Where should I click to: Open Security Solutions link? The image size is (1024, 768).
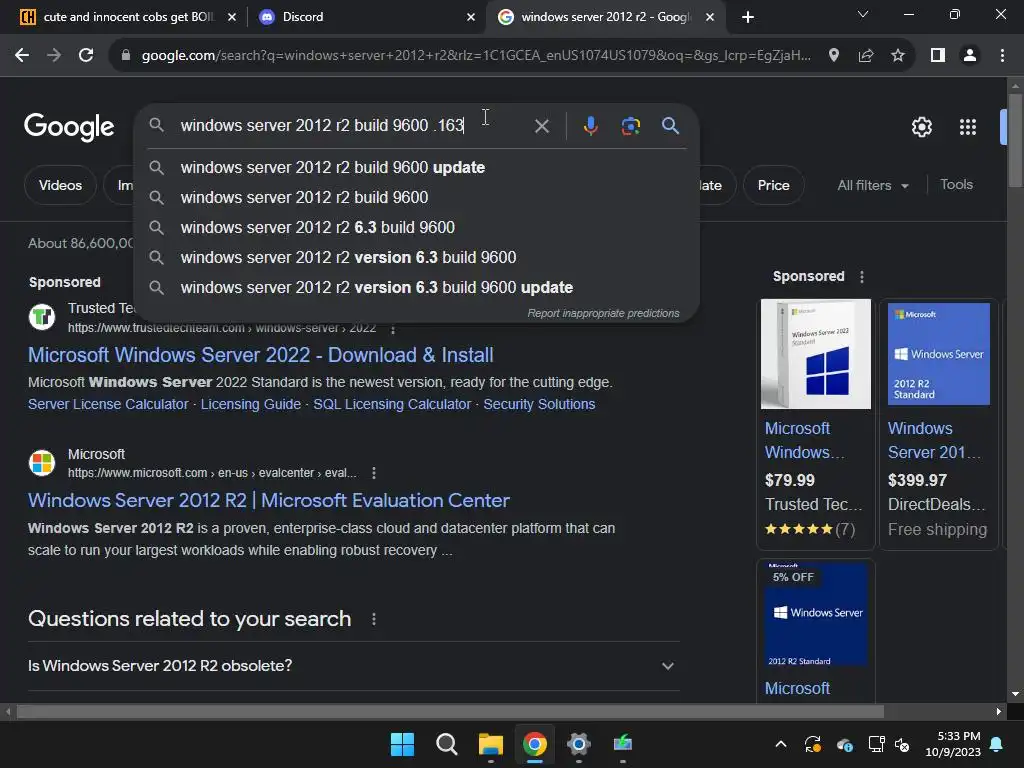[x=539, y=404]
